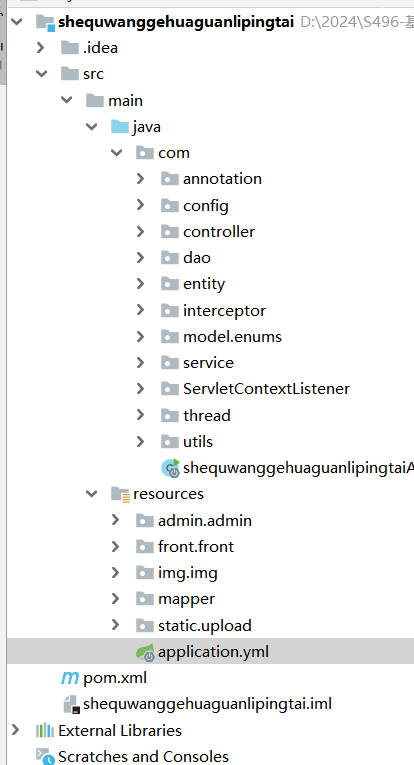Click the blue java source folder icon

point(119,127)
